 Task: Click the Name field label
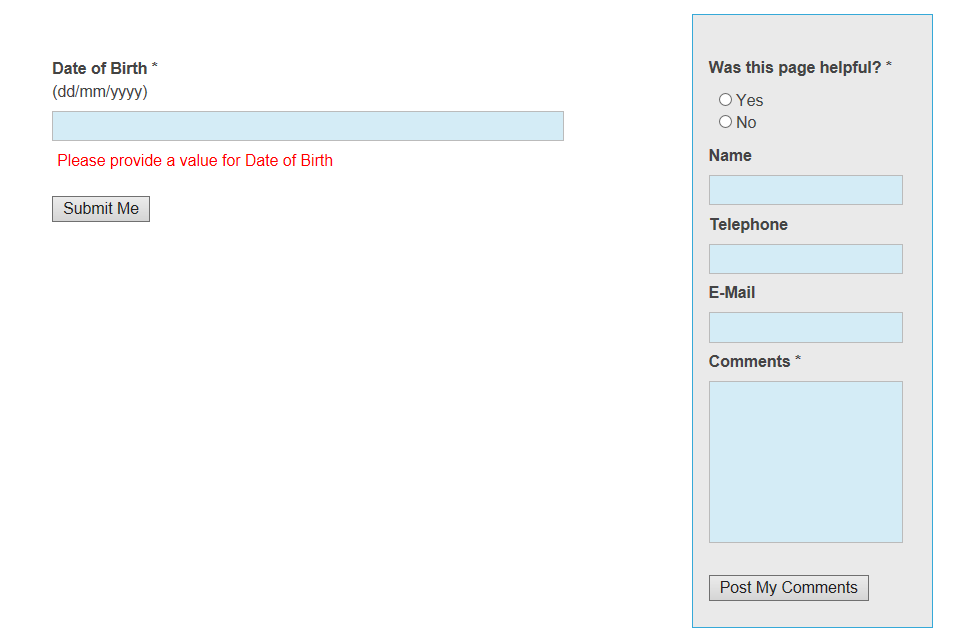[x=730, y=155]
